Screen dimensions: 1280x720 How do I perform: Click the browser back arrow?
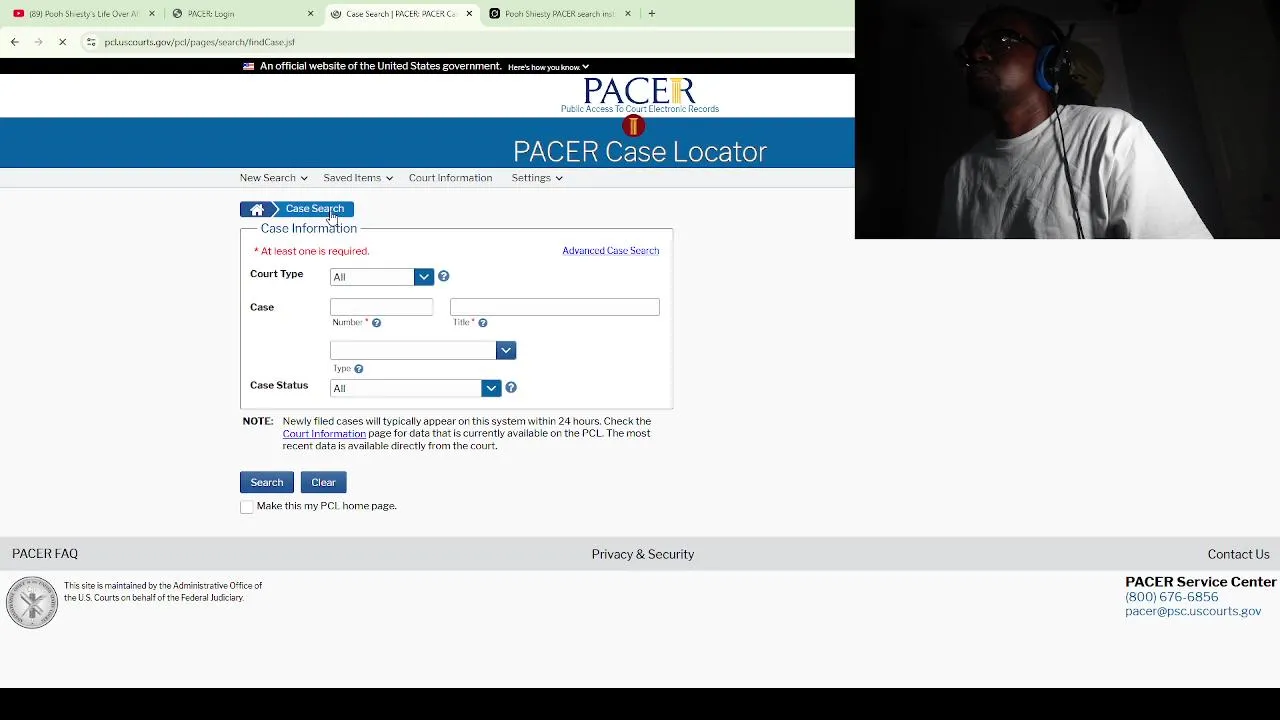click(14, 42)
